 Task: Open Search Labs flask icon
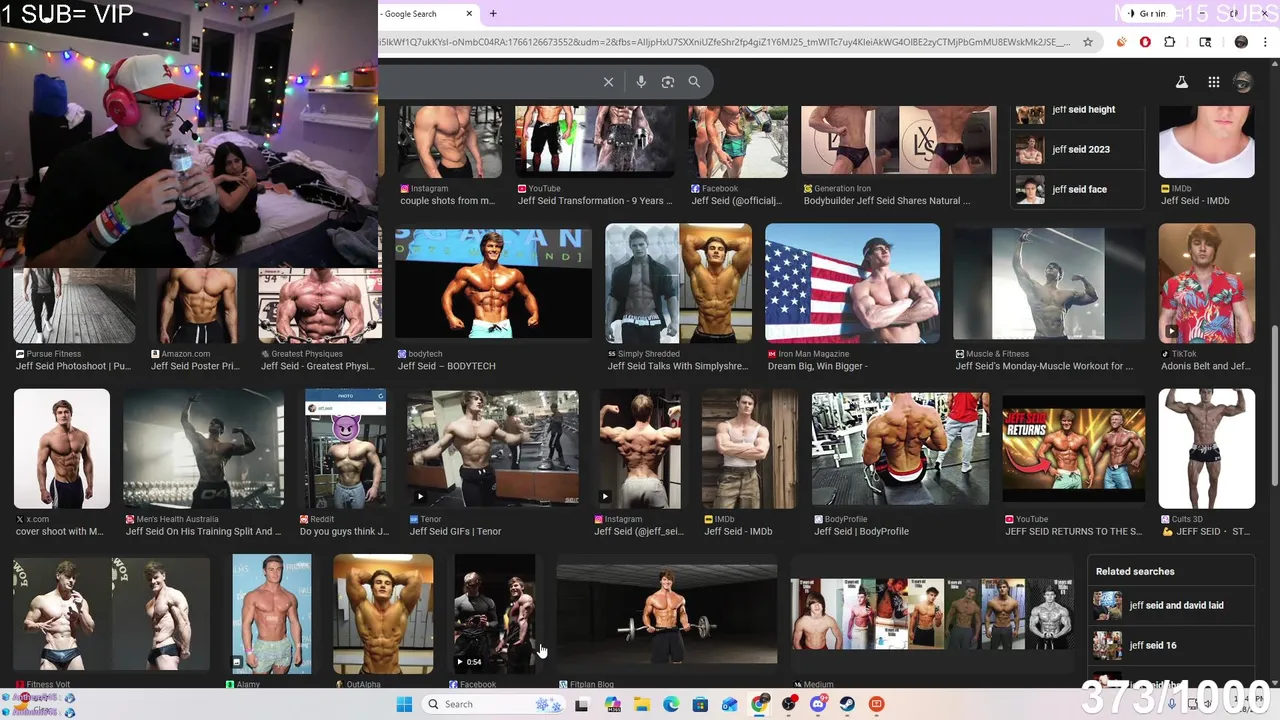[x=1181, y=82]
